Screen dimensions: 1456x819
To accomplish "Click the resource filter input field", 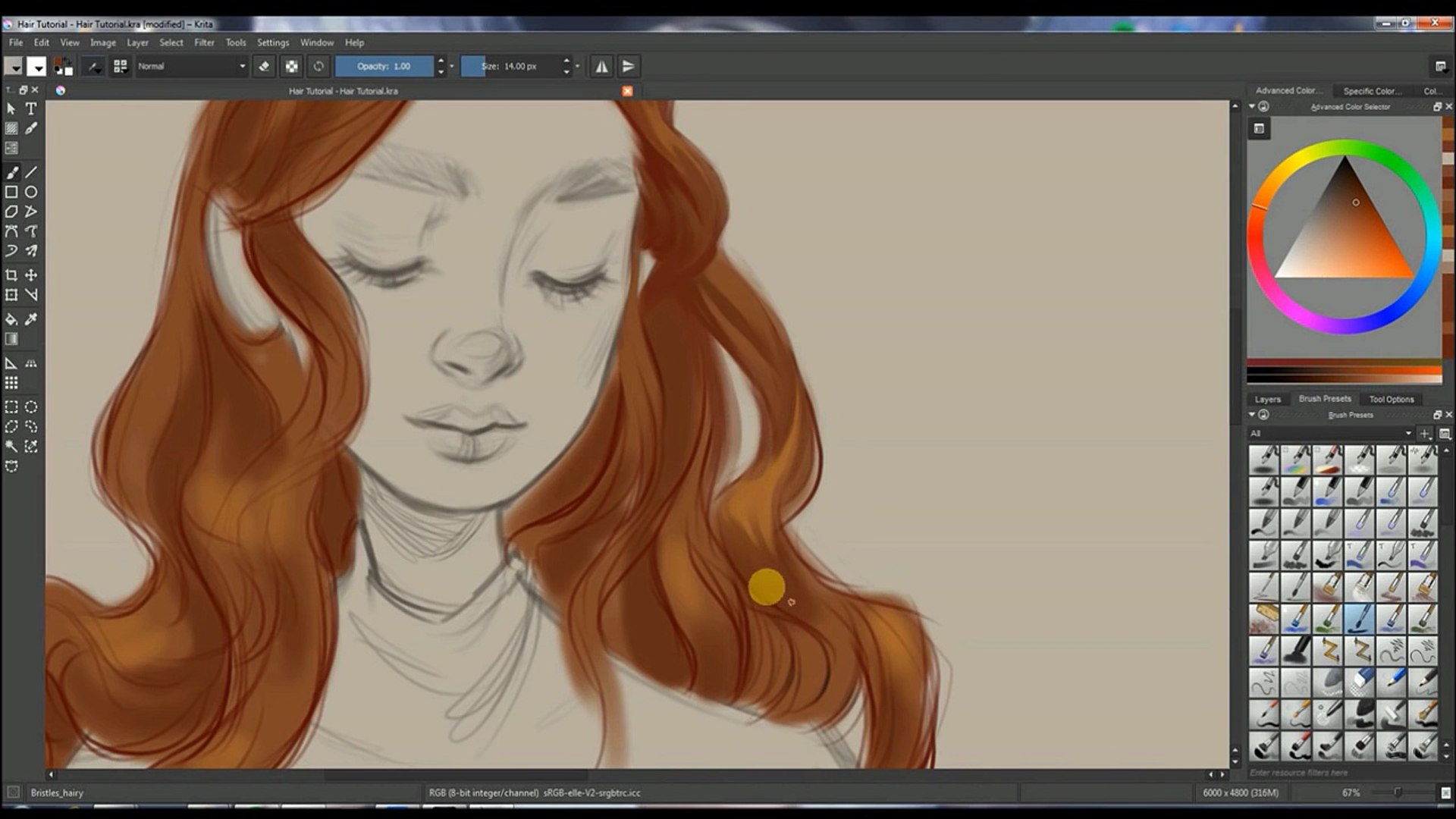I will coord(1342,773).
